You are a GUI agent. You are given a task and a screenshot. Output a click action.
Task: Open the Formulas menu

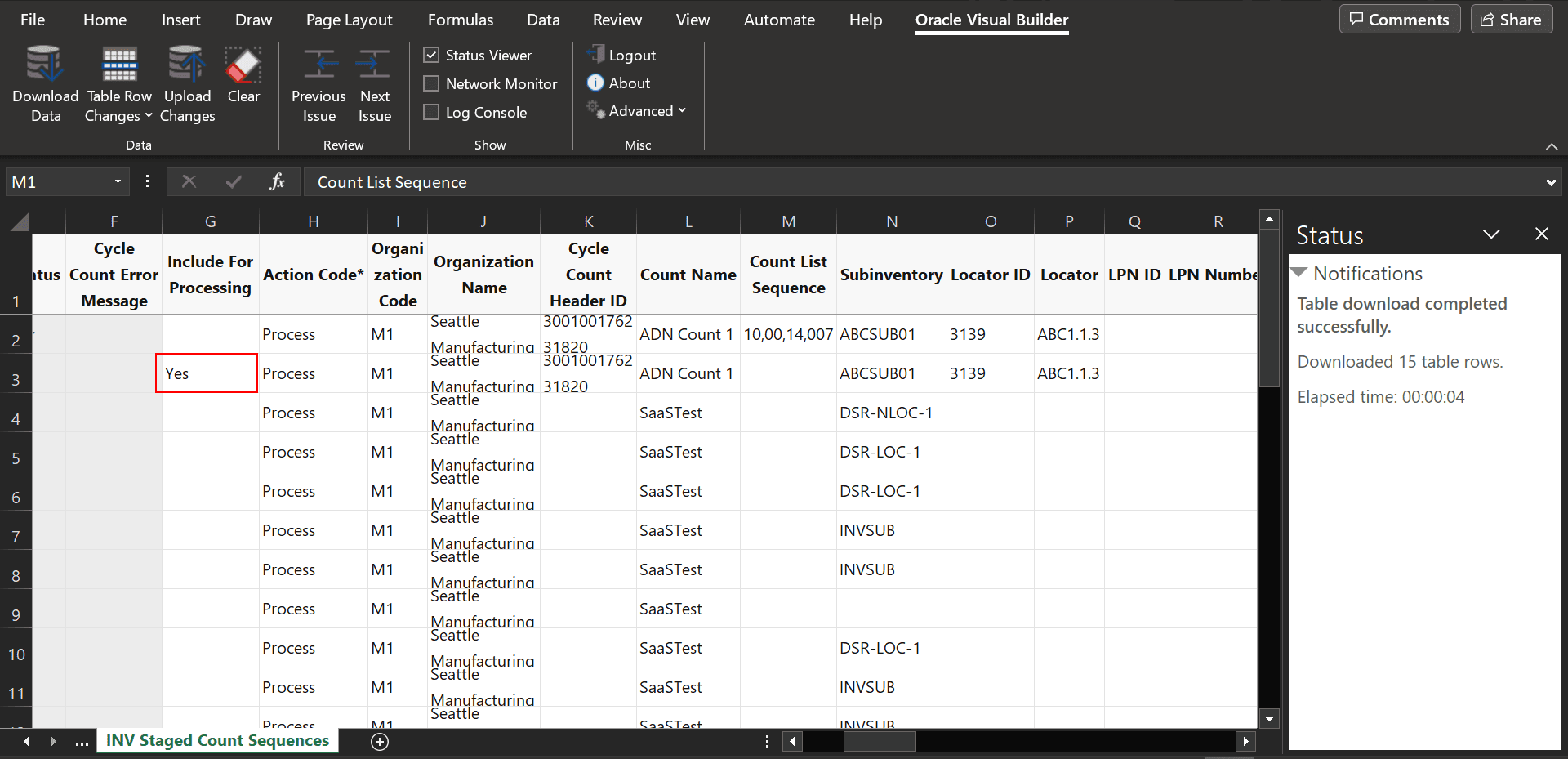(x=460, y=19)
